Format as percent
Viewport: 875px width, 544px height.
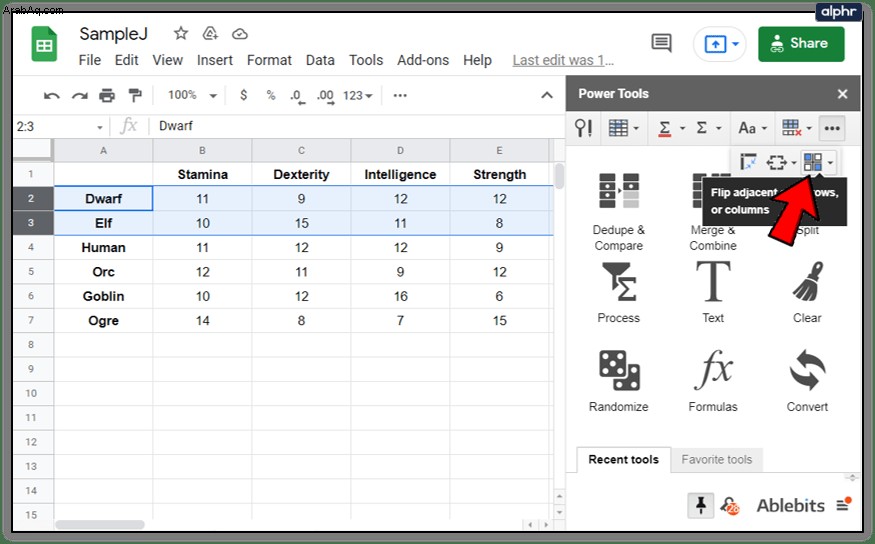[x=271, y=95]
